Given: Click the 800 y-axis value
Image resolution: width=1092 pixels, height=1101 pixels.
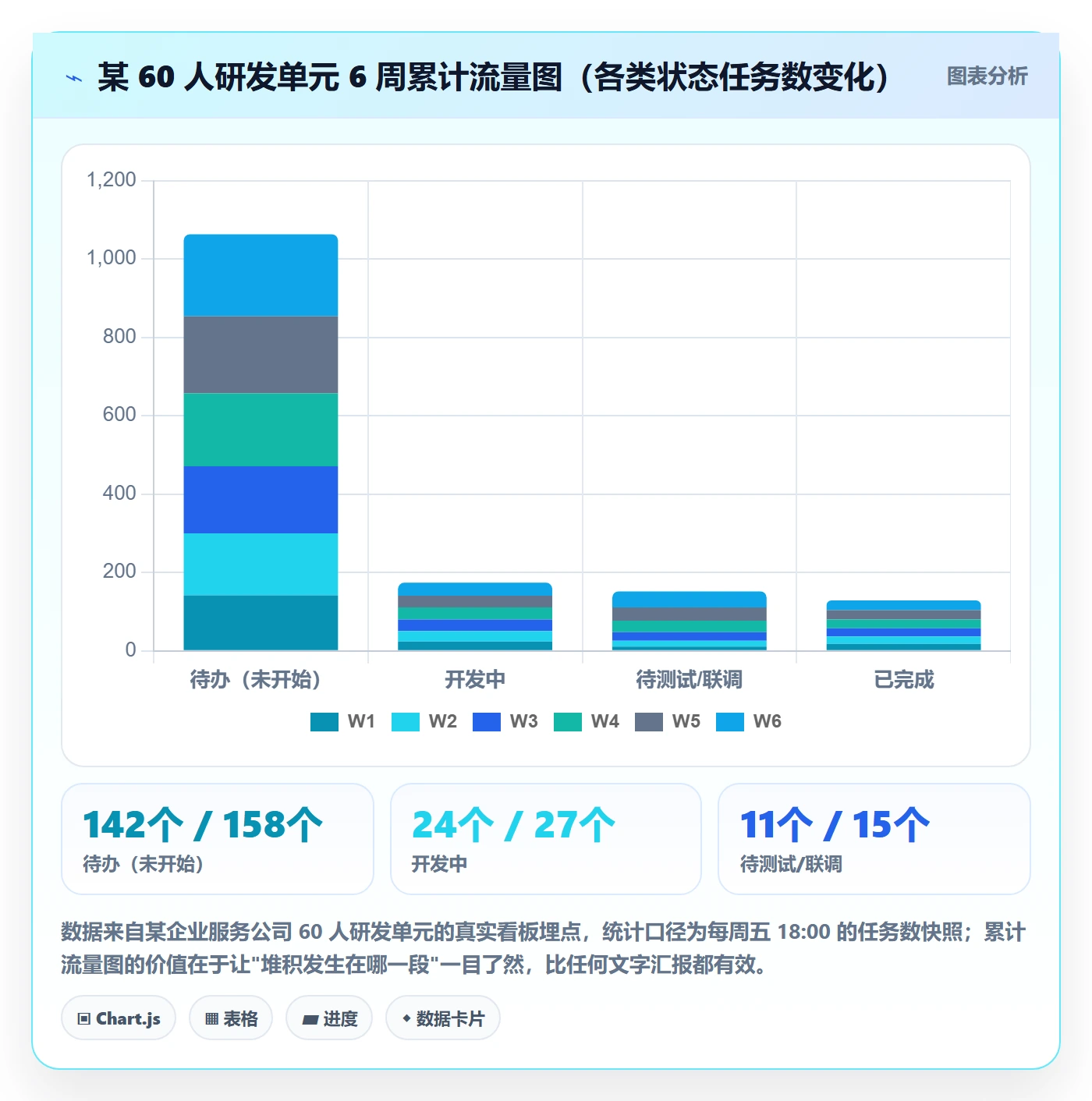Looking at the screenshot, I should [119, 337].
